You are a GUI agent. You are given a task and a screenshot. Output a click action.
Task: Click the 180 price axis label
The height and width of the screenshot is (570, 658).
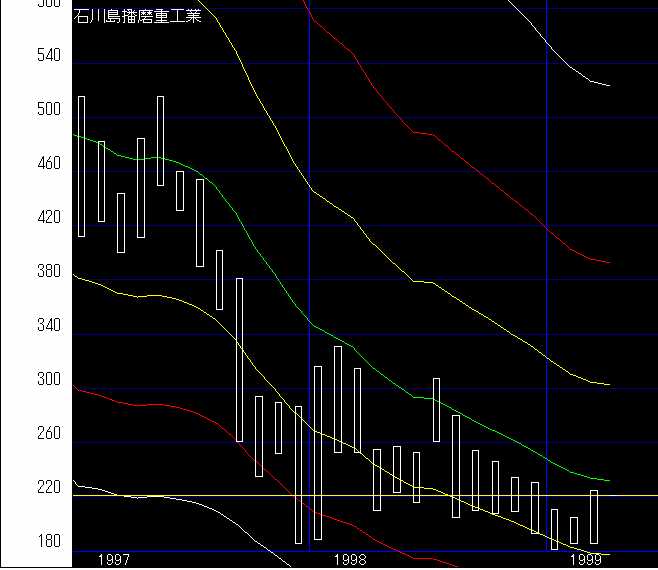point(48,542)
